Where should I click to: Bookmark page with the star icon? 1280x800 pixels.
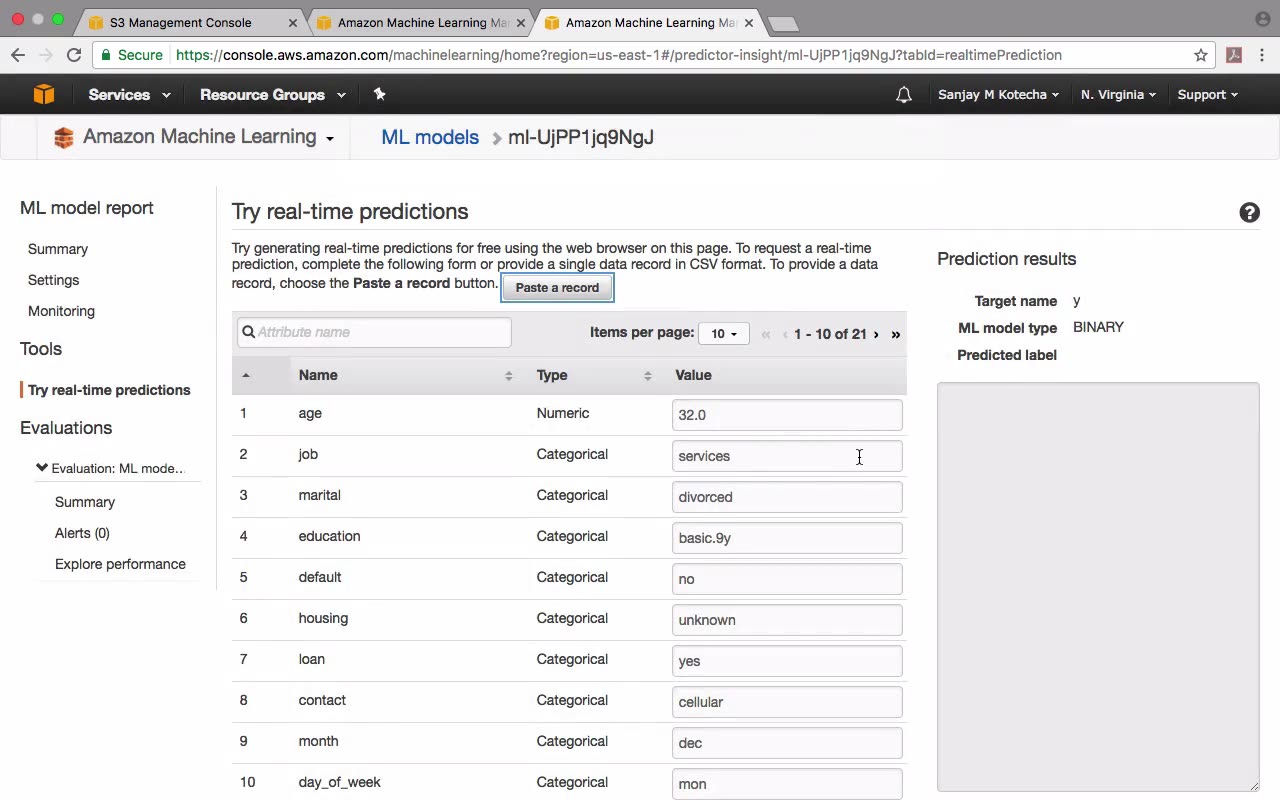(x=1201, y=55)
